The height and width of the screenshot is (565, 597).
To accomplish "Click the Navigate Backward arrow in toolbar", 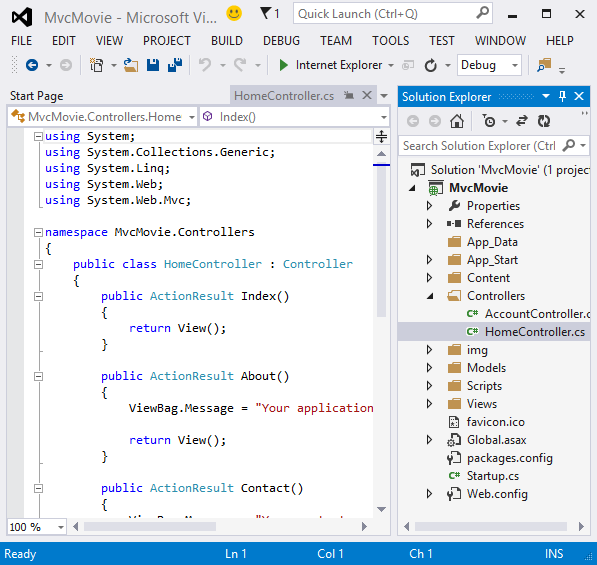I will point(32,65).
